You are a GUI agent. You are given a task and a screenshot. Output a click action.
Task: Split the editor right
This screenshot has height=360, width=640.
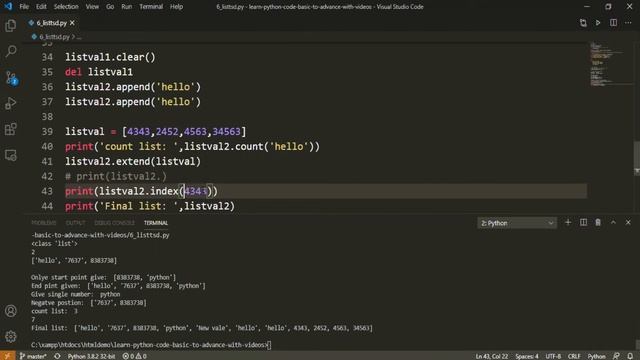pyautogui.click(x=613, y=23)
